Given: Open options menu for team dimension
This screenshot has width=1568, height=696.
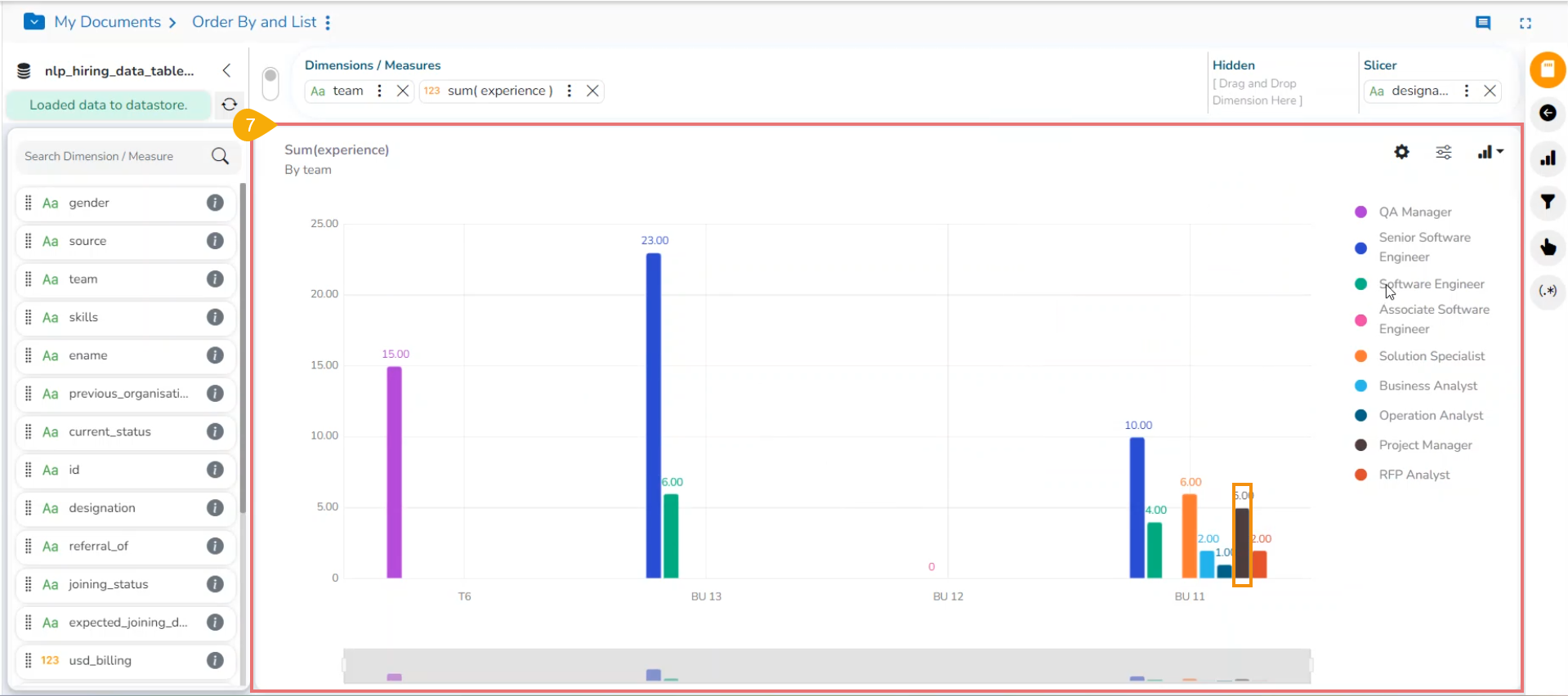Looking at the screenshot, I should [379, 91].
